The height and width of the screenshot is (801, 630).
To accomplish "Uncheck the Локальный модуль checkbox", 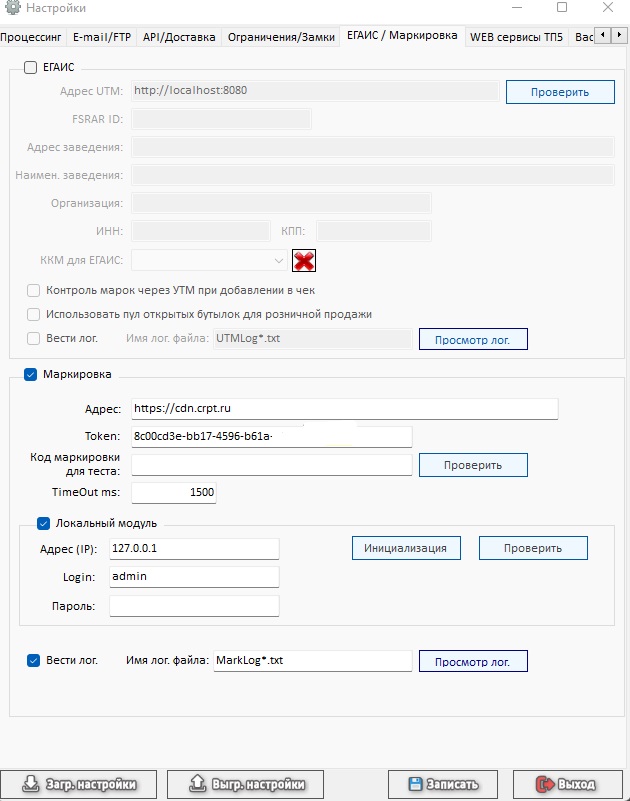I will coord(43,523).
